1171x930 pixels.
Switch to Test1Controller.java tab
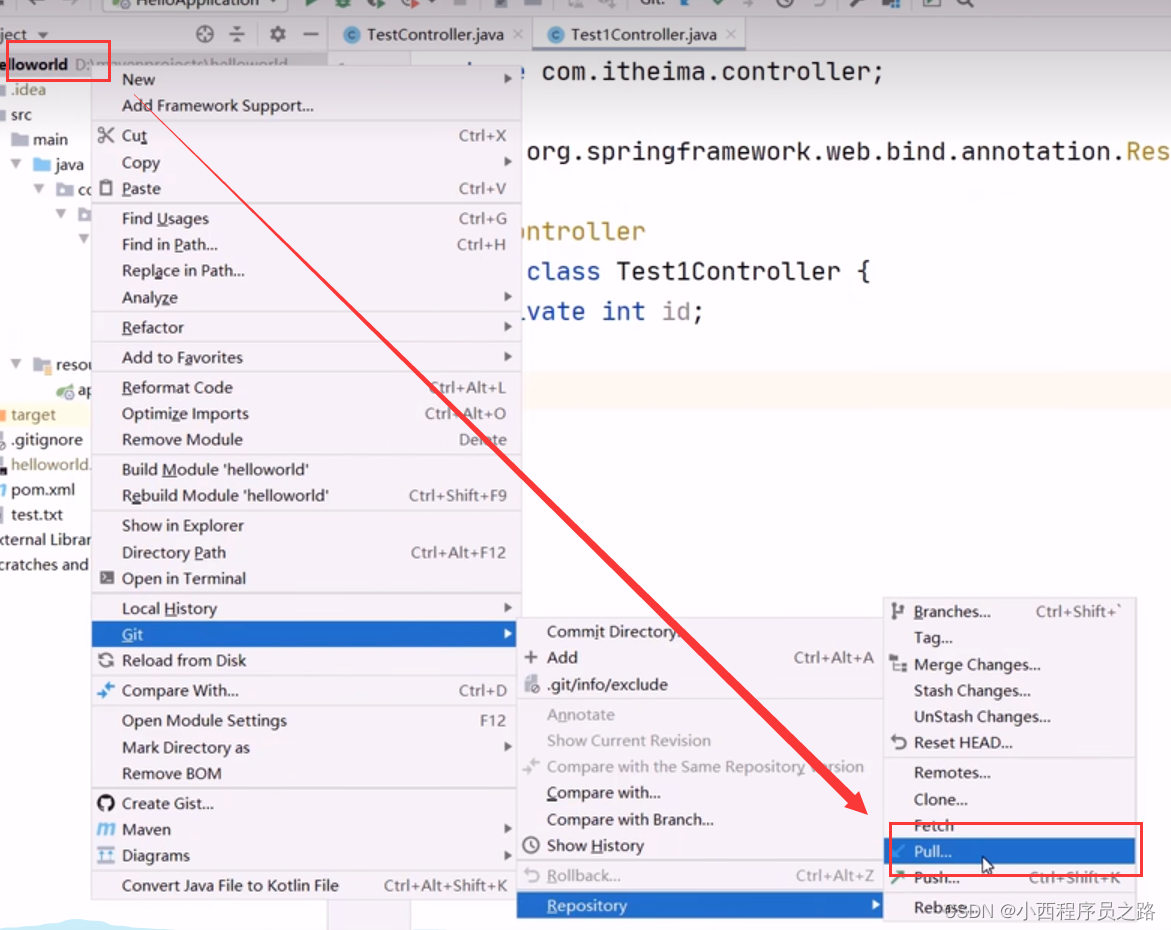[643, 34]
